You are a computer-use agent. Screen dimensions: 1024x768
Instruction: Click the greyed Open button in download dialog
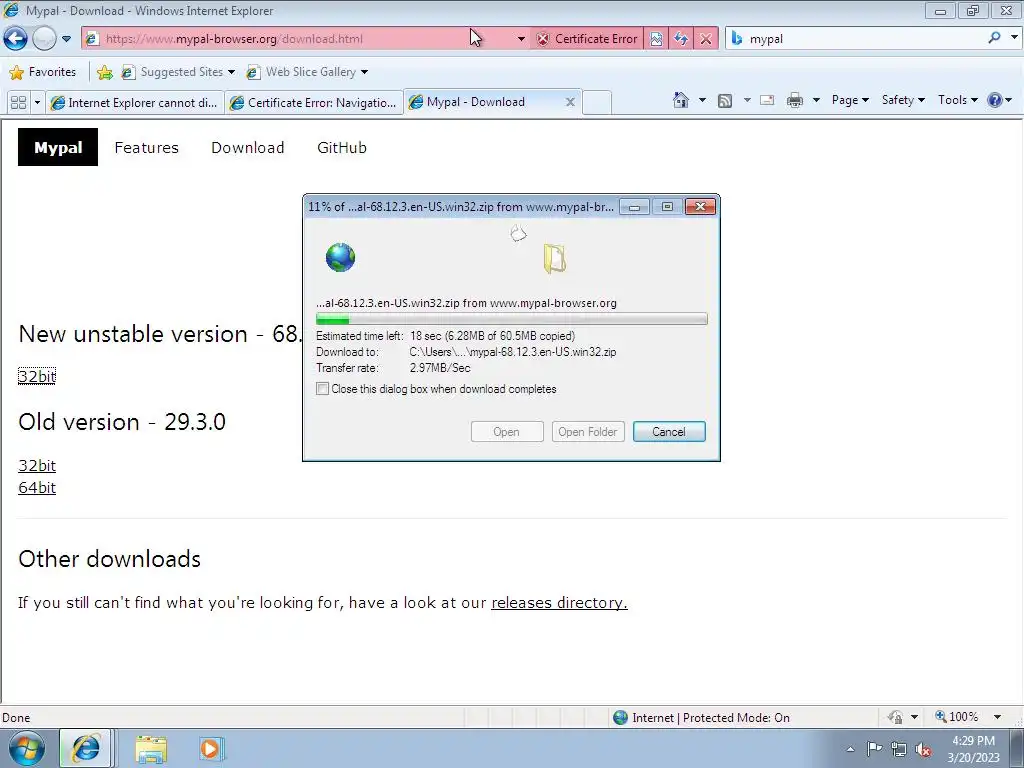pos(507,432)
